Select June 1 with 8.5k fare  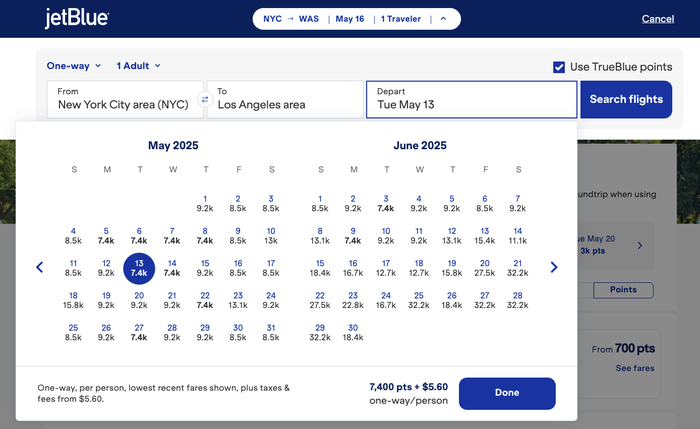[320, 203]
